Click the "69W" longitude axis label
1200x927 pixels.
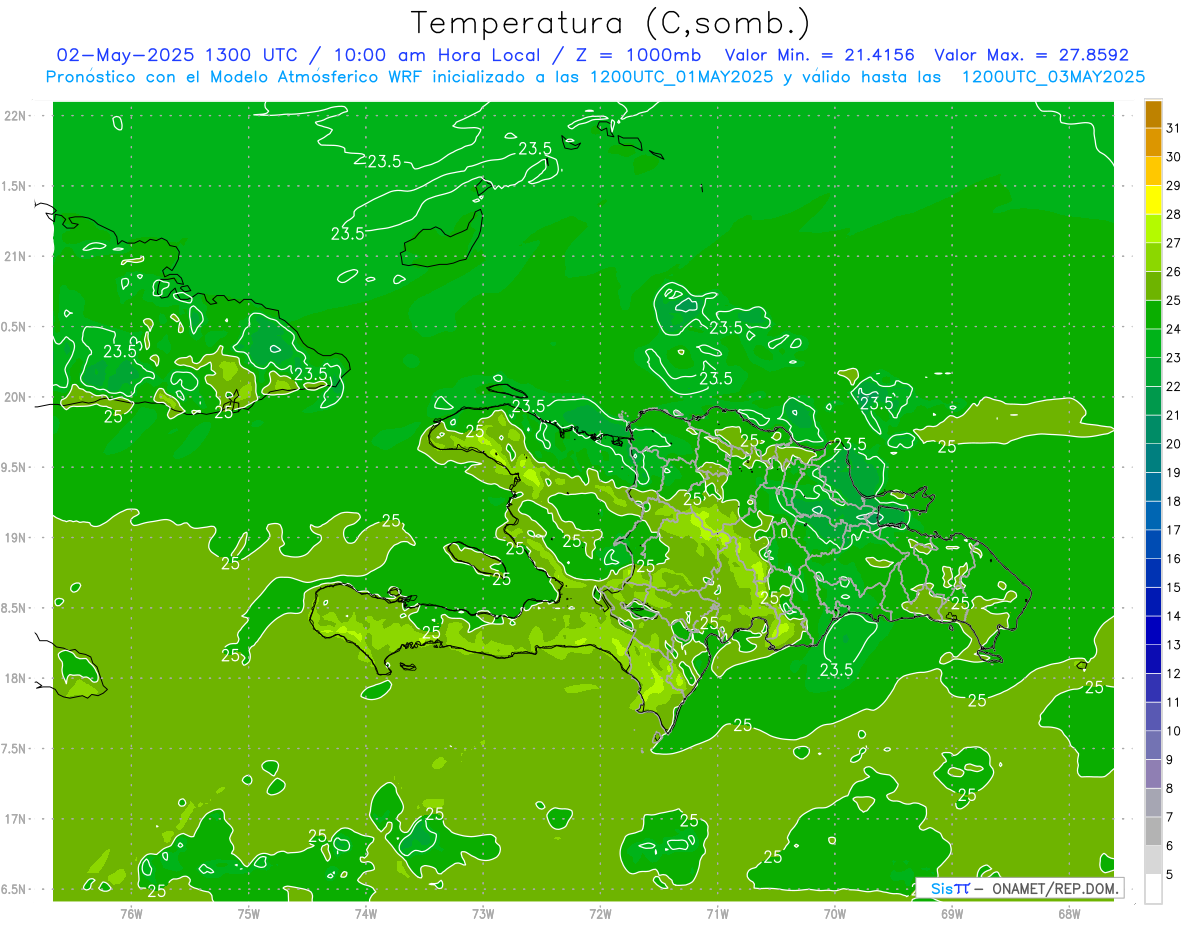tap(952, 913)
